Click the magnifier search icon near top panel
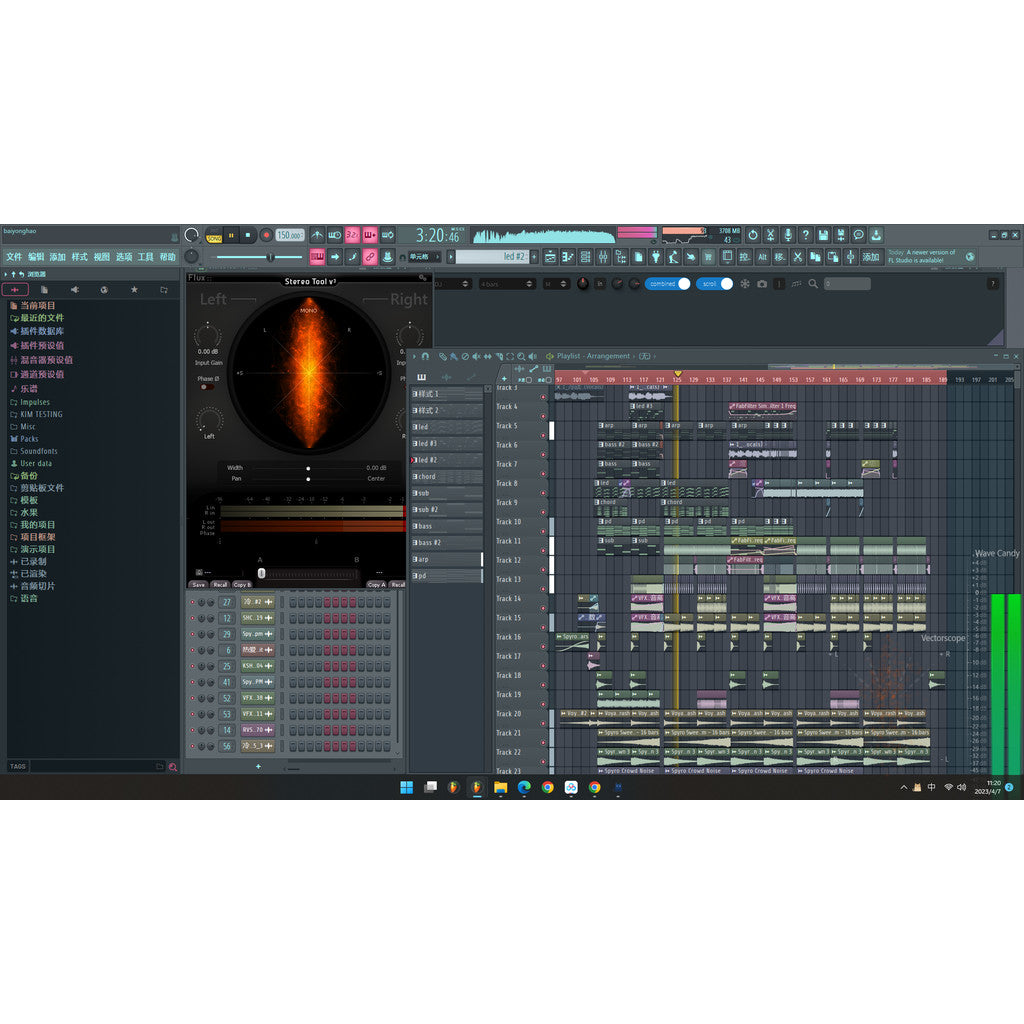This screenshot has width=1024, height=1024. click(813, 283)
